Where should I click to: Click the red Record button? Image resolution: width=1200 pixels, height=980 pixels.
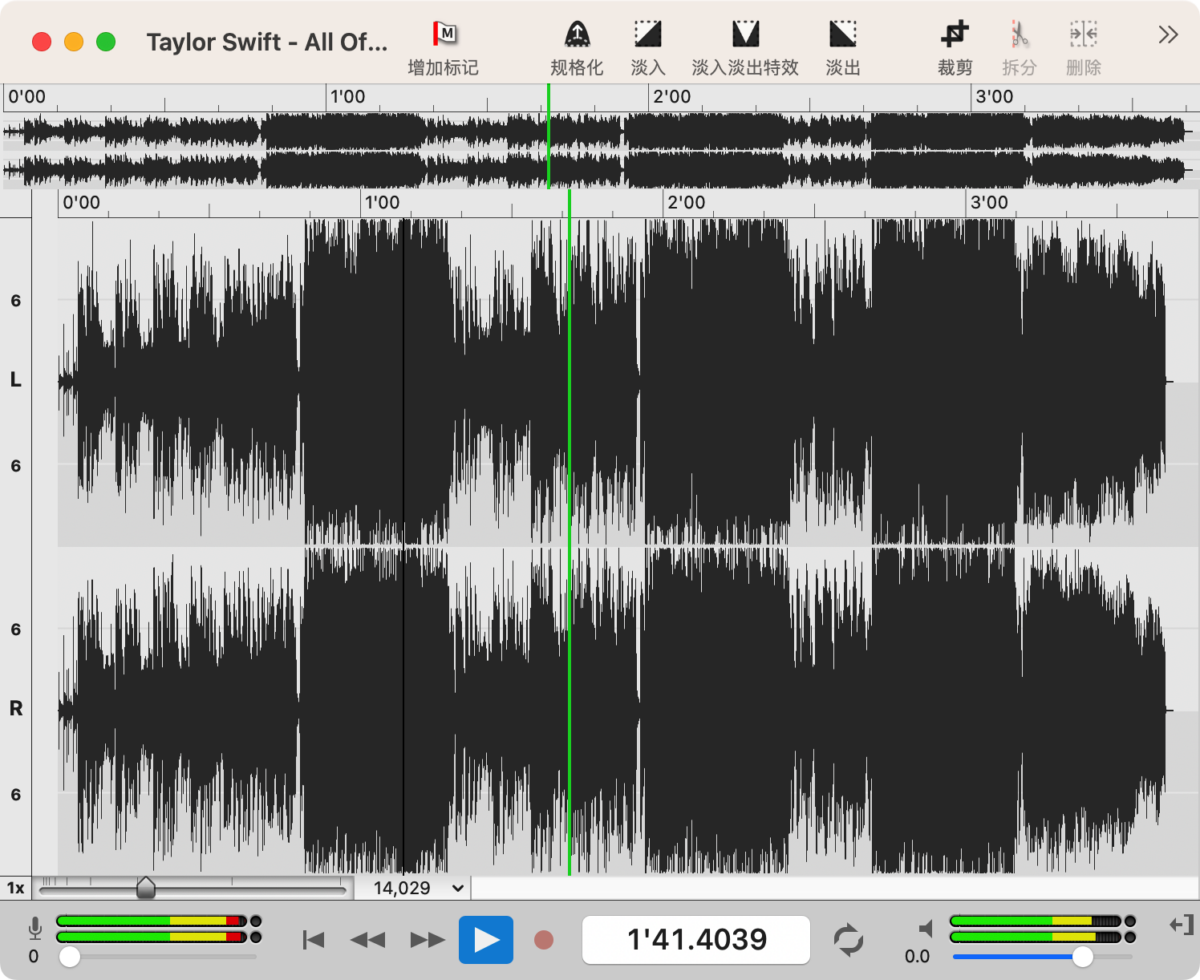click(x=544, y=940)
